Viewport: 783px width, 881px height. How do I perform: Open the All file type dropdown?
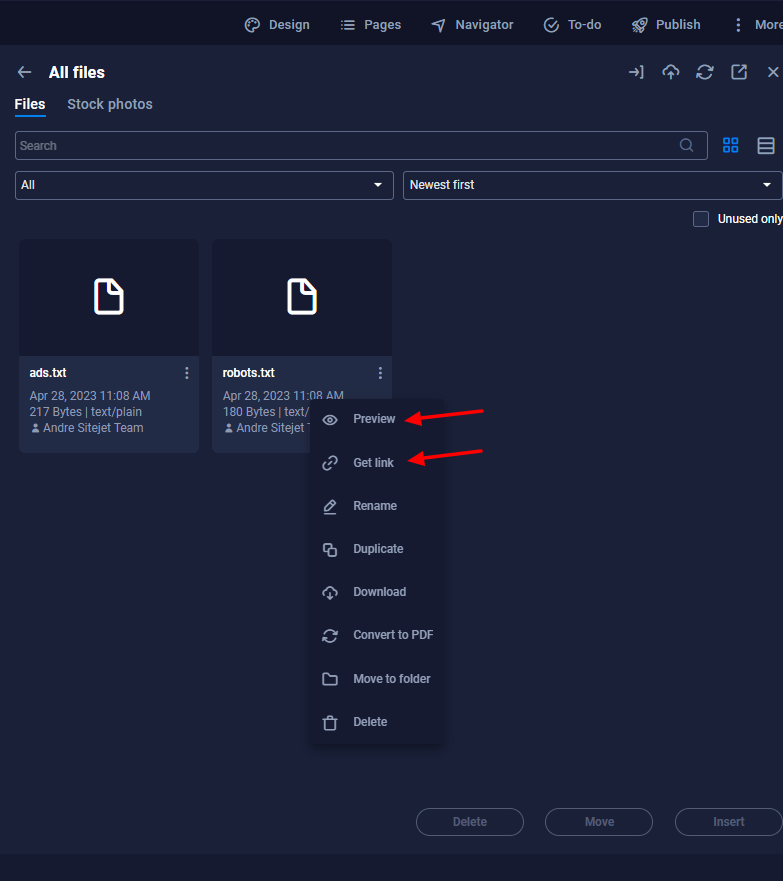pyautogui.click(x=204, y=185)
